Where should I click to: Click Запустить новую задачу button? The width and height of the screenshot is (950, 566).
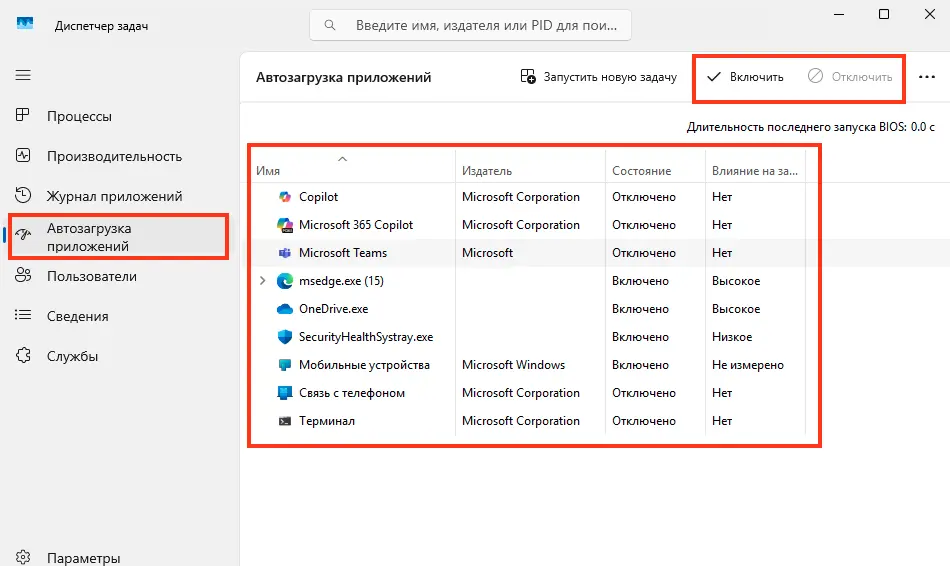pos(599,77)
